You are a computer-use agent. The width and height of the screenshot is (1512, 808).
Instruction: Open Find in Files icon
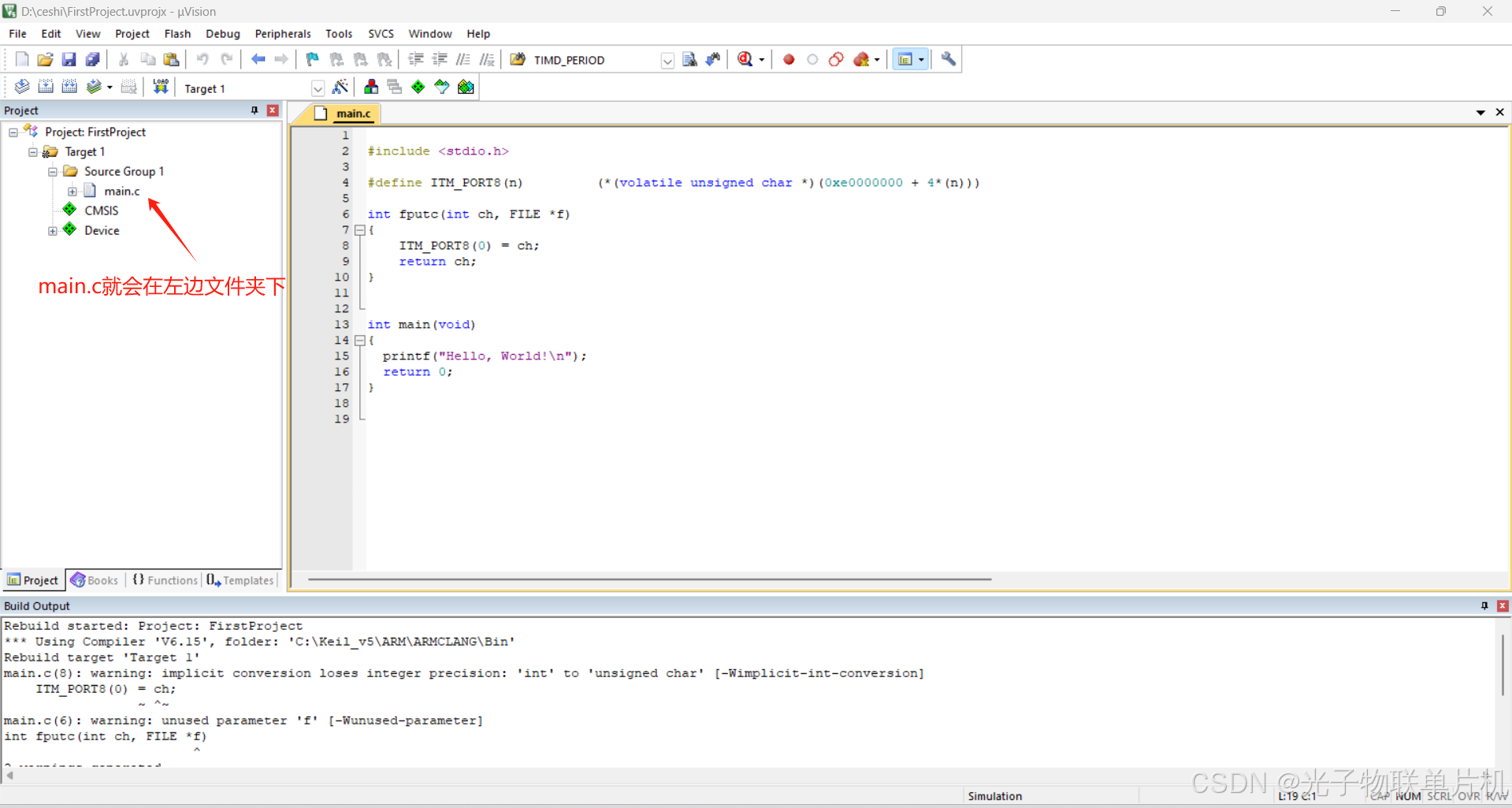[x=518, y=59]
